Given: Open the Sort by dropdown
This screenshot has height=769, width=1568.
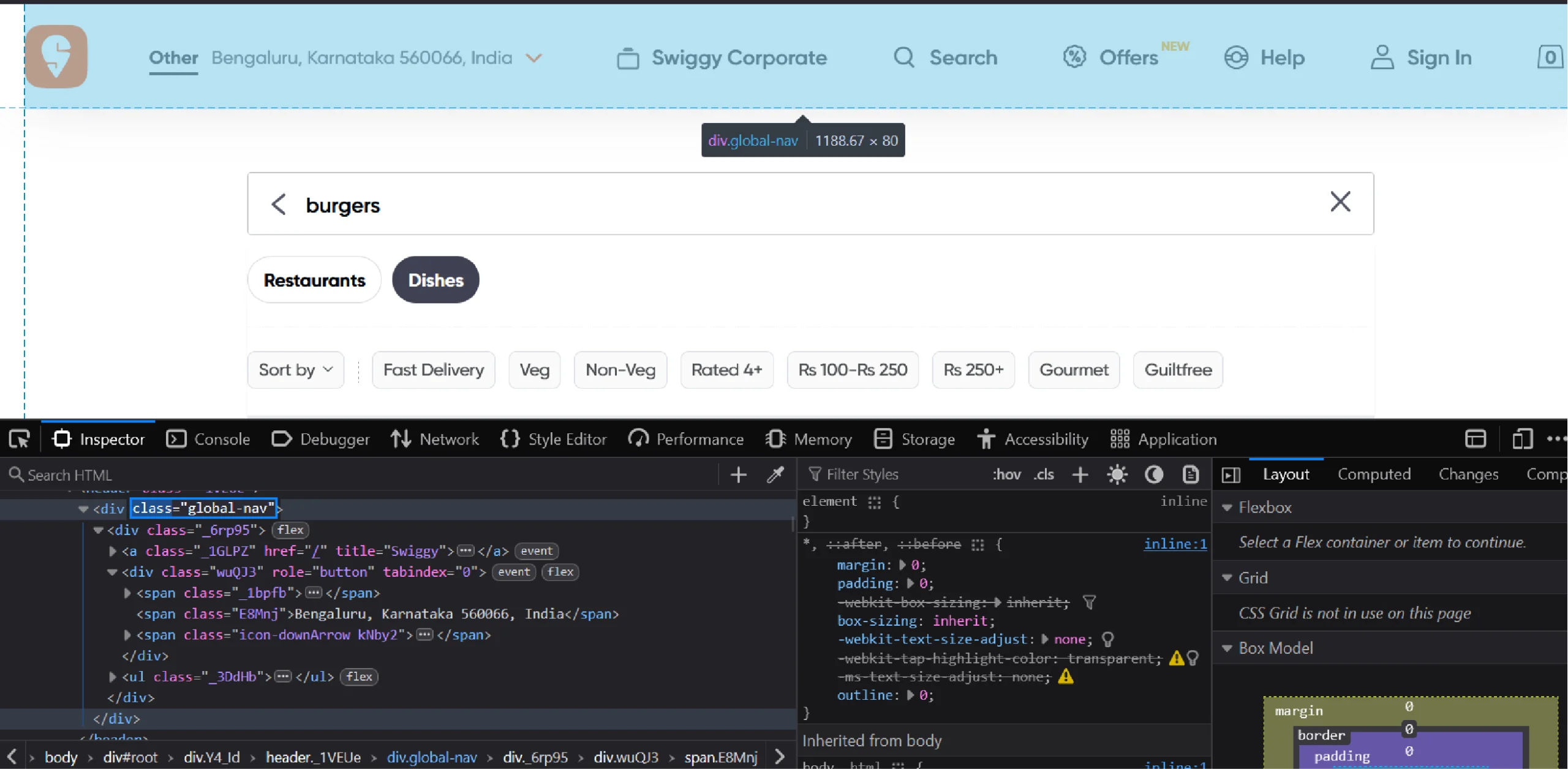Looking at the screenshot, I should coord(296,370).
